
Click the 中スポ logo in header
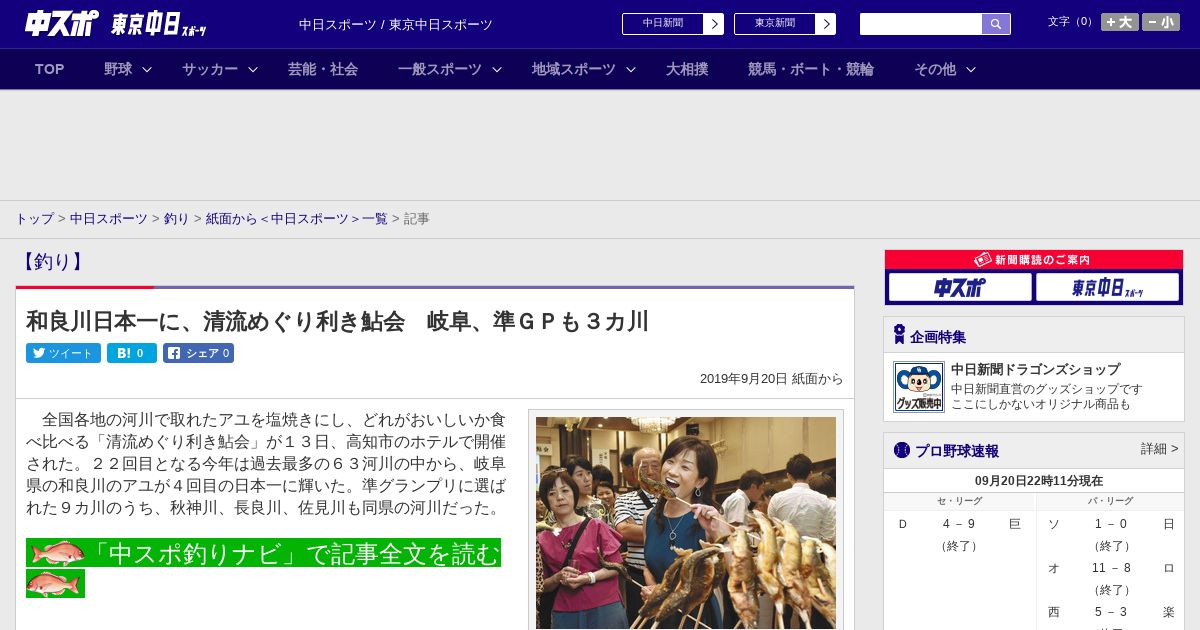[61, 23]
